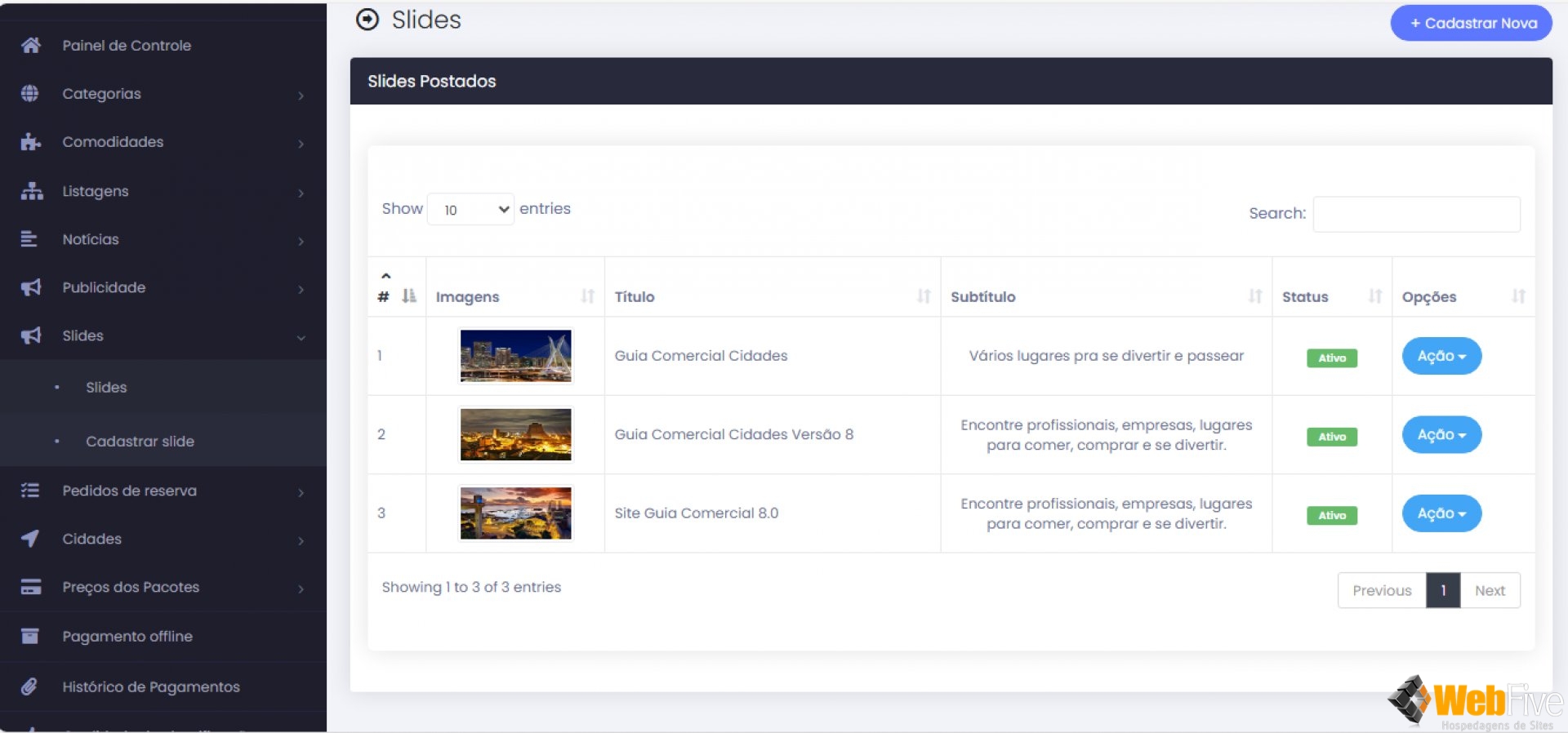Click the Publicidade megaphone icon
This screenshot has width=1568, height=733.
point(31,287)
